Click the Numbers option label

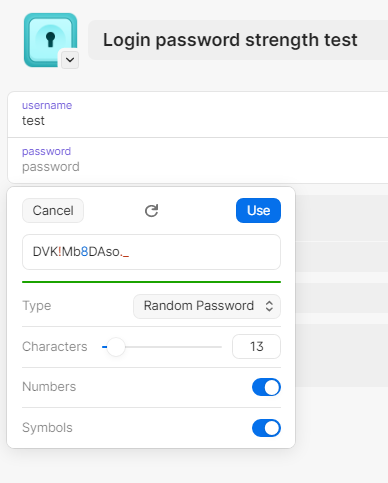(x=49, y=387)
